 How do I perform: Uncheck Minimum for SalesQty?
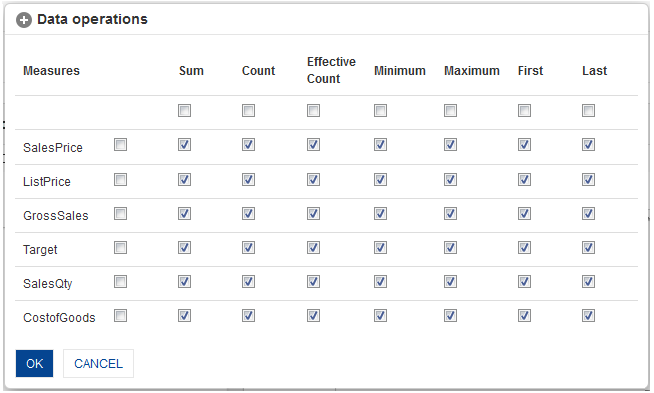(380, 282)
